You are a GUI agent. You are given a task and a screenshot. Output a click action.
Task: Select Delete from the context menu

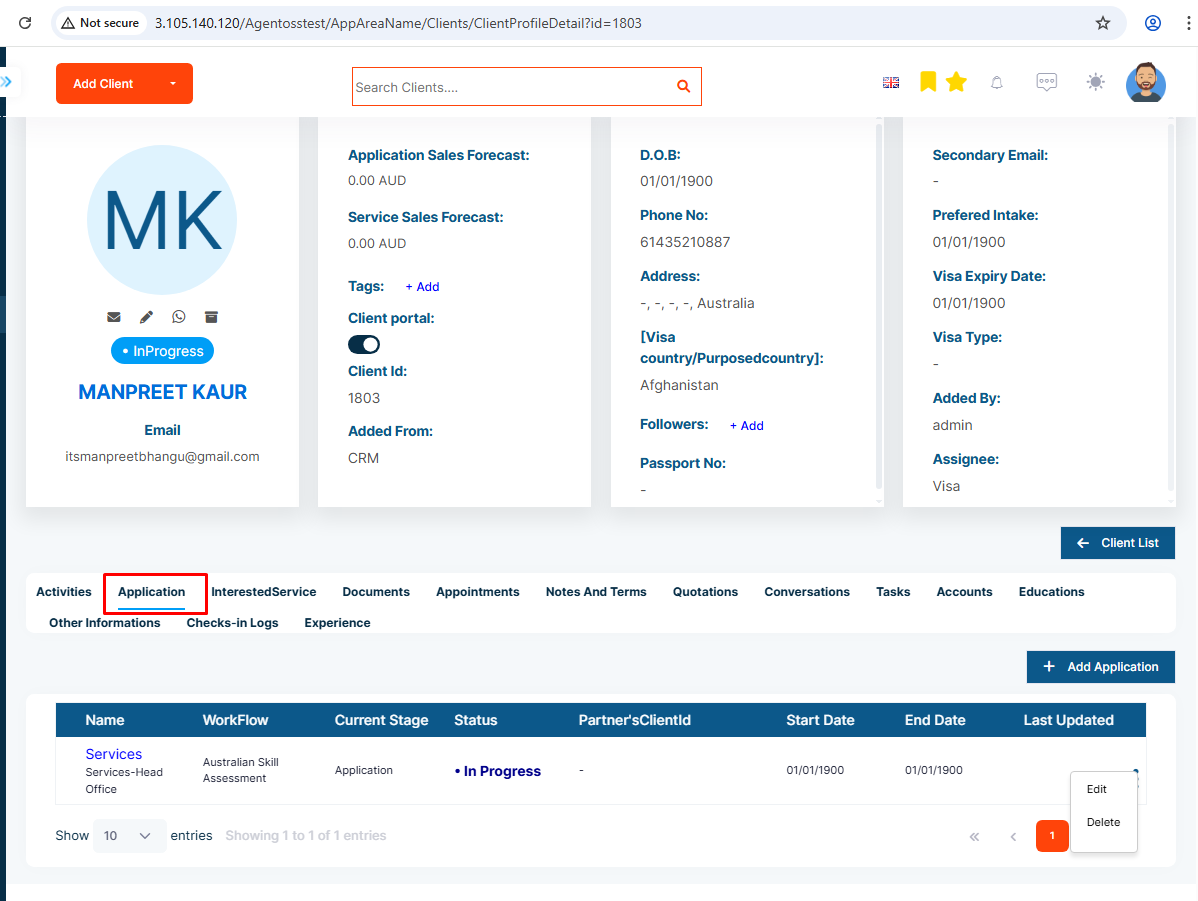pyautogui.click(x=1103, y=822)
